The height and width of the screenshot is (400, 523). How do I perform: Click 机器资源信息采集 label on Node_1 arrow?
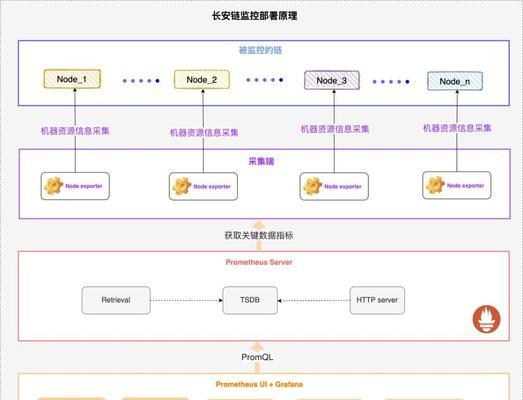(x=75, y=131)
